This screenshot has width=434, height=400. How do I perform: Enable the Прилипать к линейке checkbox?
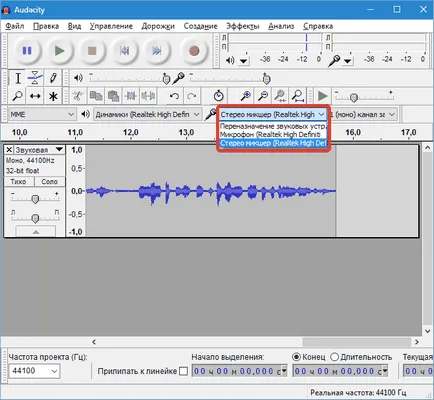pyautogui.click(x=183, y=371)
